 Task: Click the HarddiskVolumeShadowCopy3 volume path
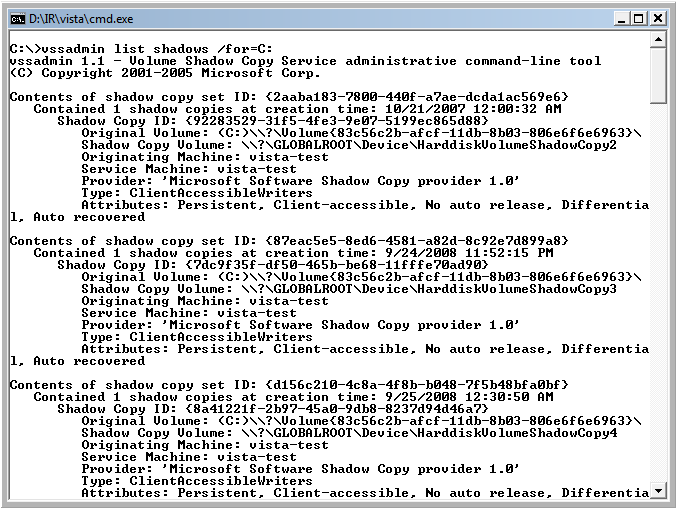tap(429, 289)
